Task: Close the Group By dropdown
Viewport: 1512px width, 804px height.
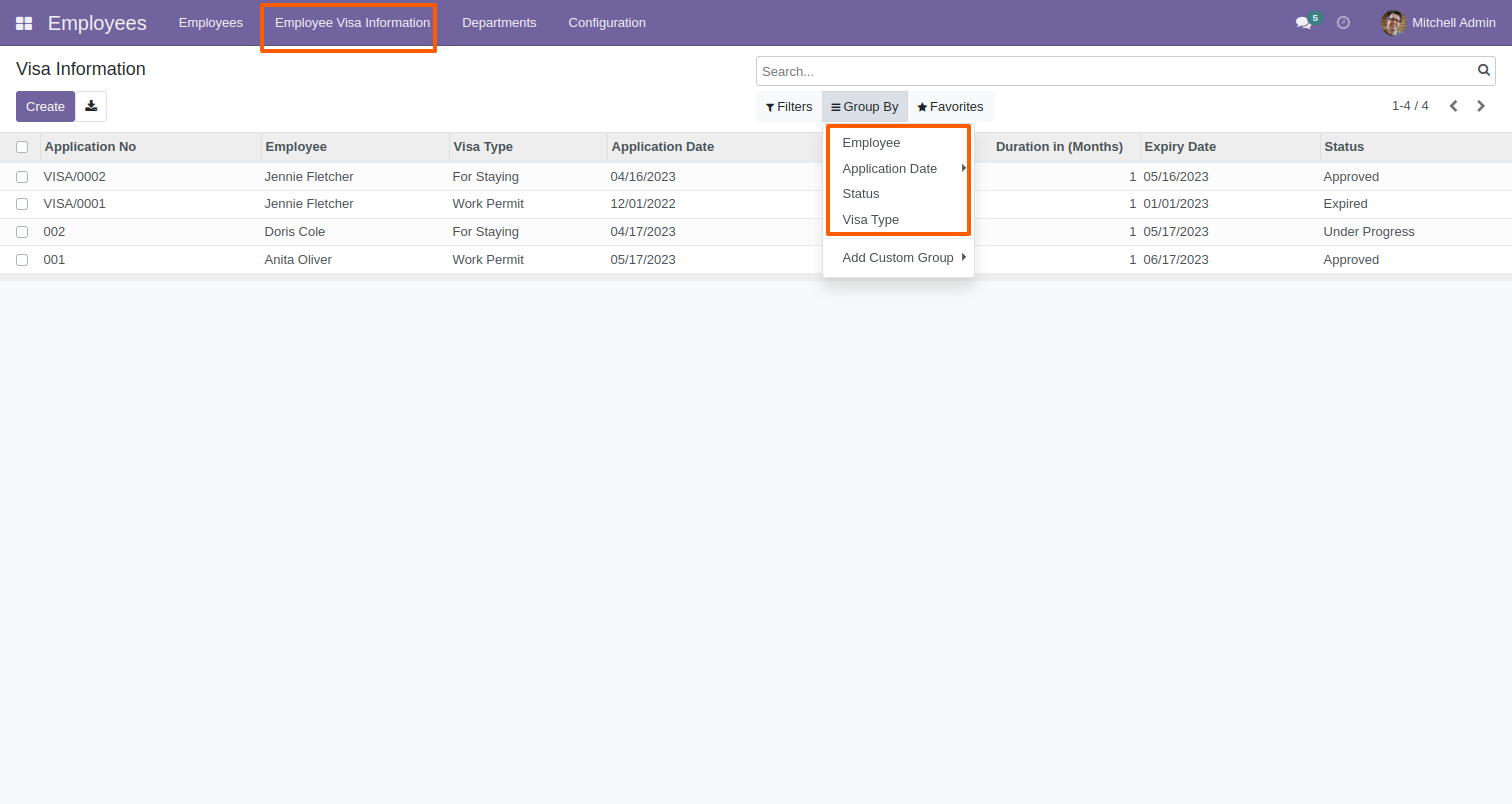Action: (865, 107)
